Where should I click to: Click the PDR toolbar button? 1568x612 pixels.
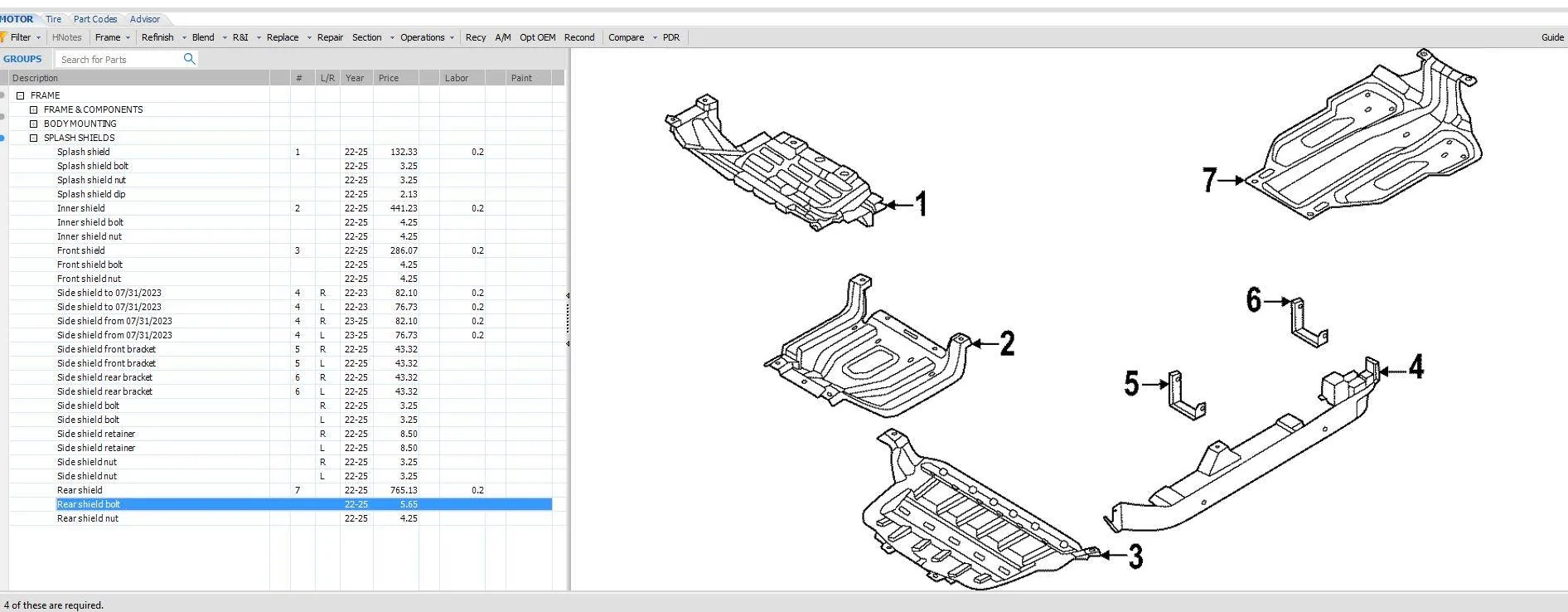[671, 37]
